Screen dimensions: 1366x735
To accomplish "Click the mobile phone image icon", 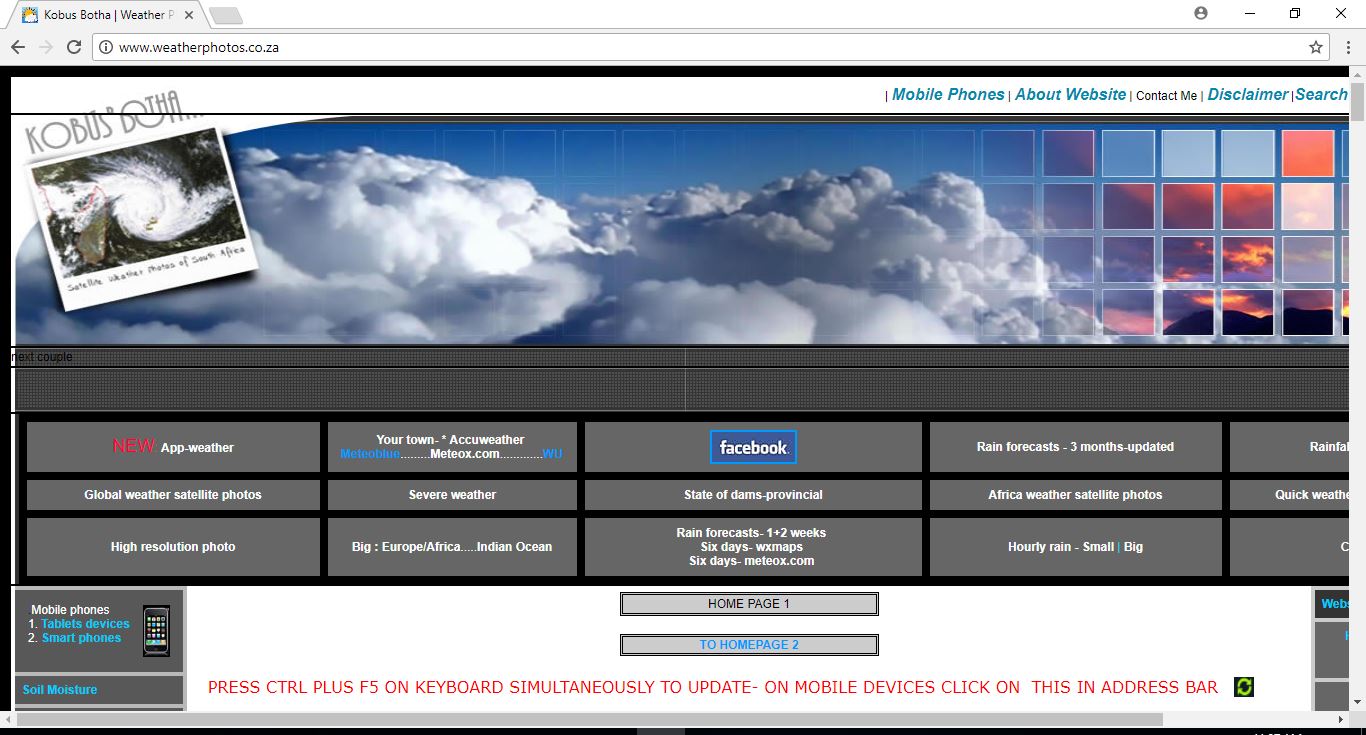I will point(156,630).
